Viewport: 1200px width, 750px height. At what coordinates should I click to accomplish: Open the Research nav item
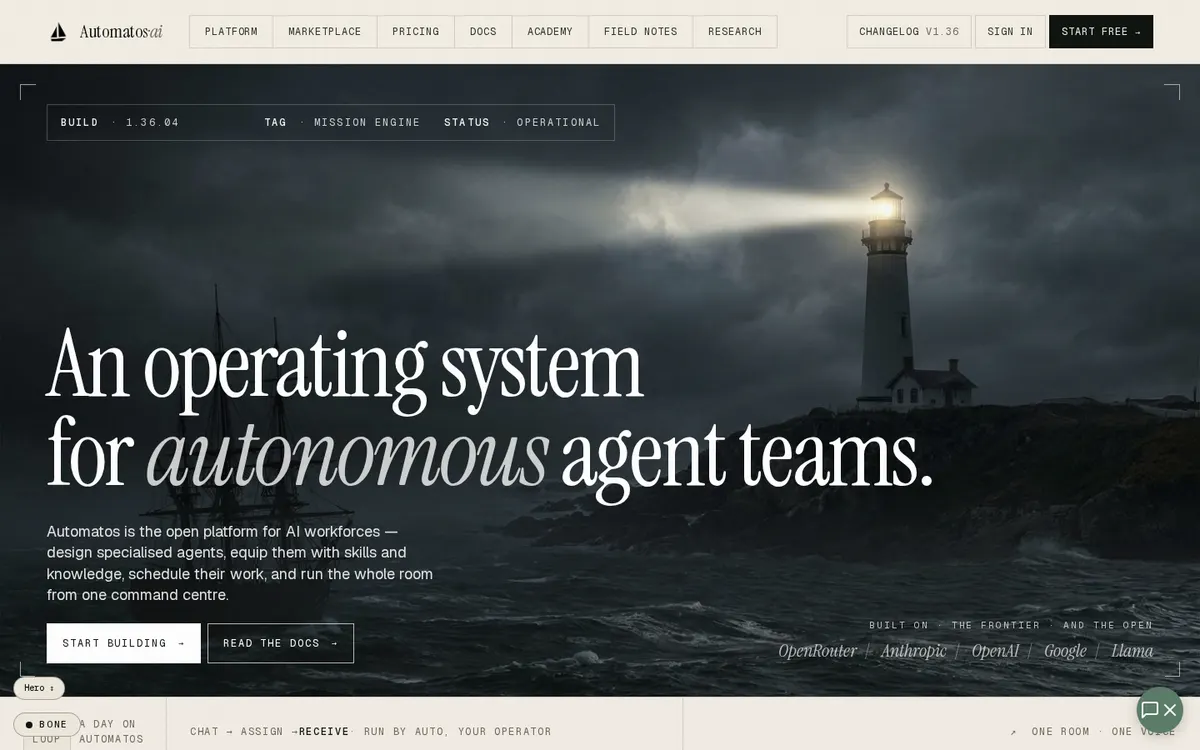tap(735, 32)
